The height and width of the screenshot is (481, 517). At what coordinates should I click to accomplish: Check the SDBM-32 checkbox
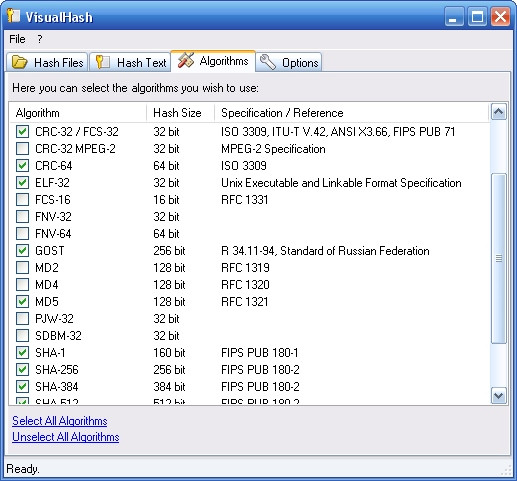pos(22,336)
